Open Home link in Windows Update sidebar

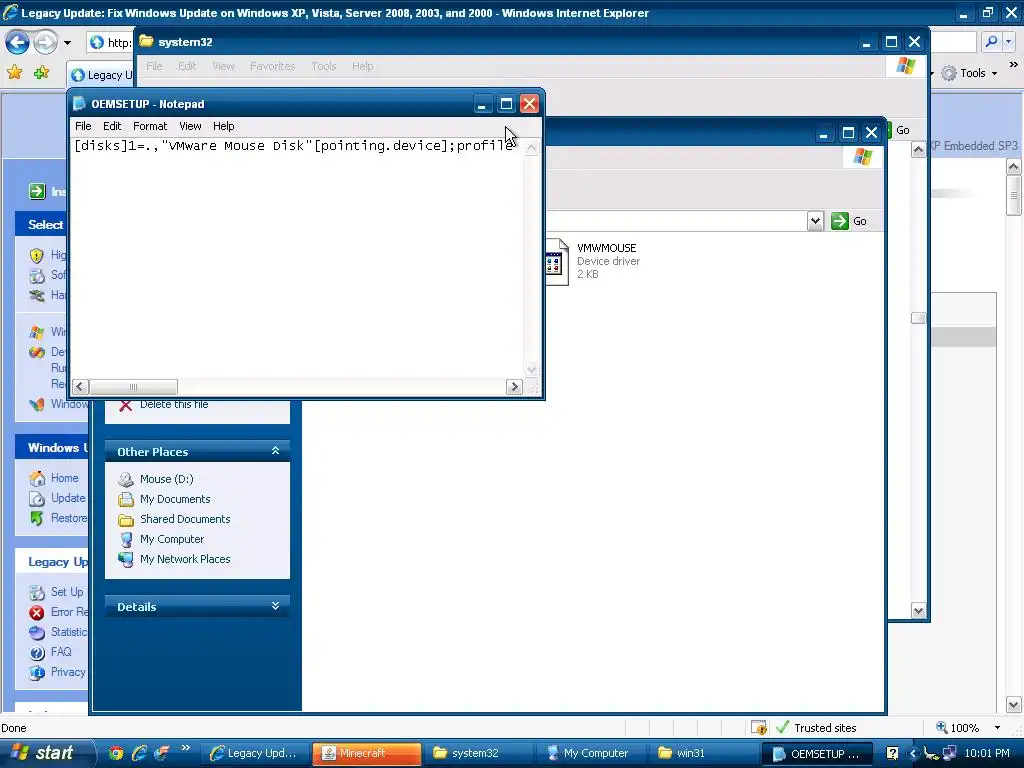pyautogui.click(x=65, y=478)
